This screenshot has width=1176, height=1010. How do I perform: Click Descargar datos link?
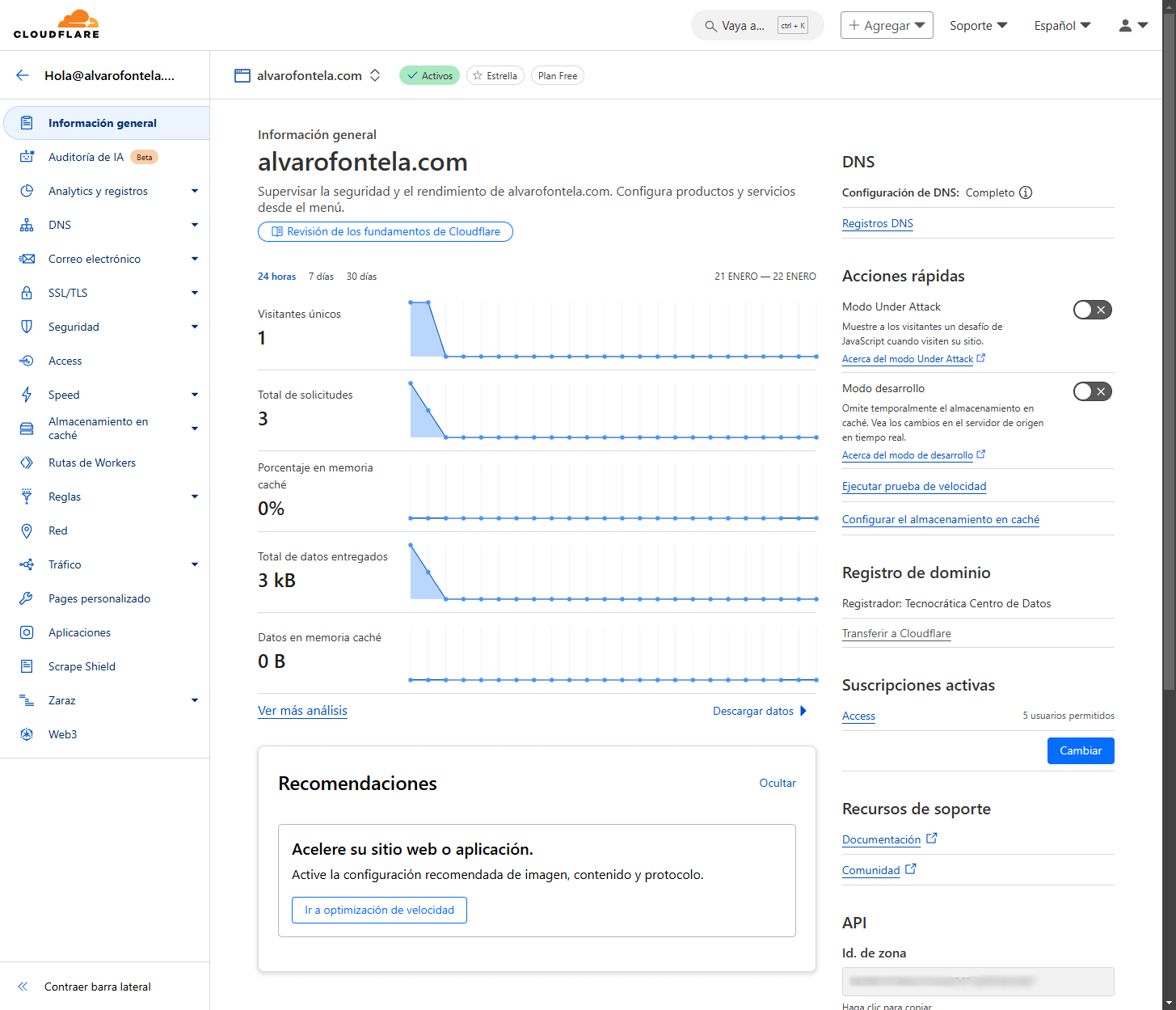[760, 711]
